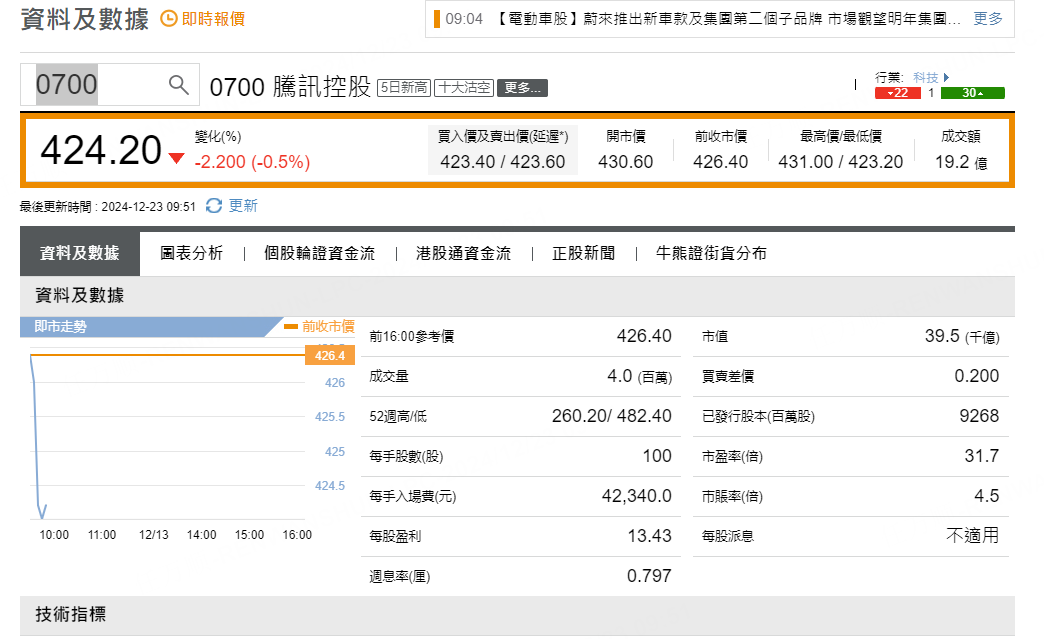Click the 每手股數 value 100
1044x639 pixels.
657,456
